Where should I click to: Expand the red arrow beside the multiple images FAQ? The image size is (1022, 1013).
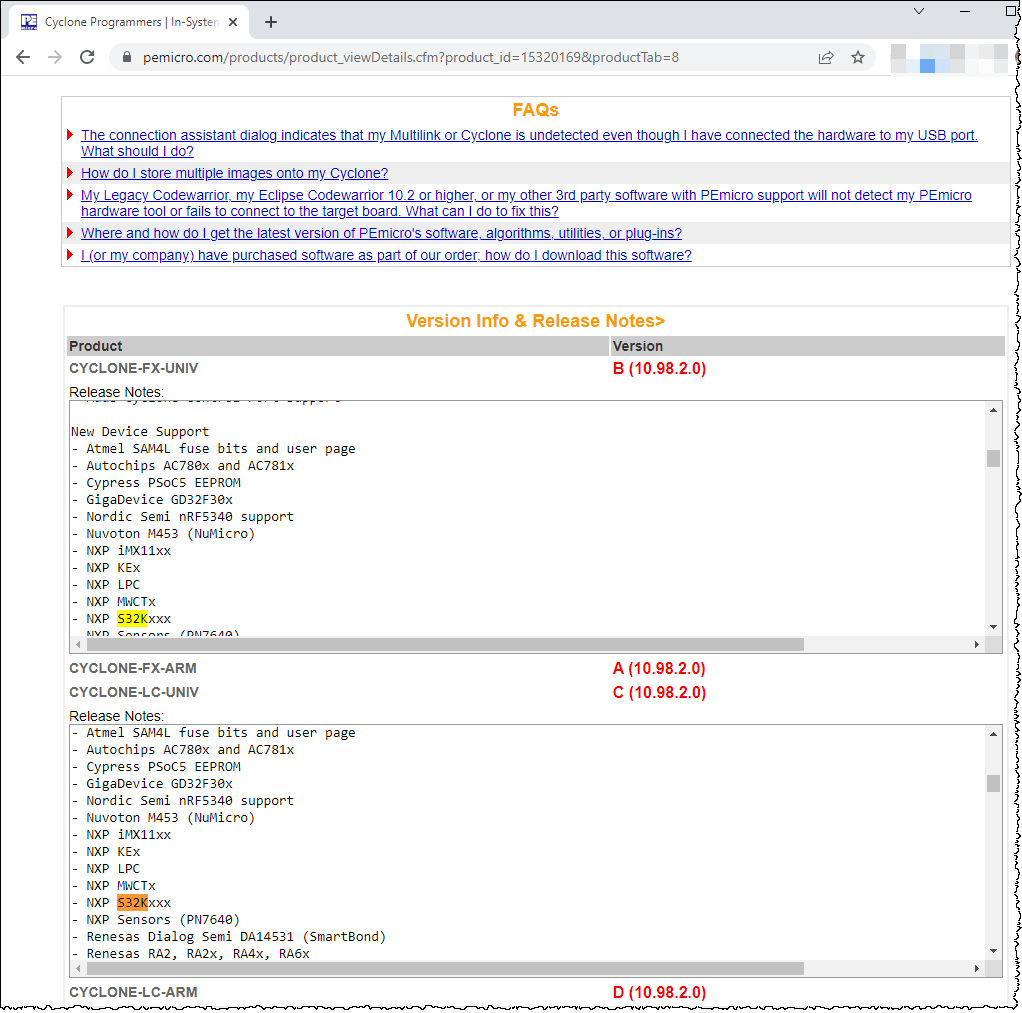[70, 172]
